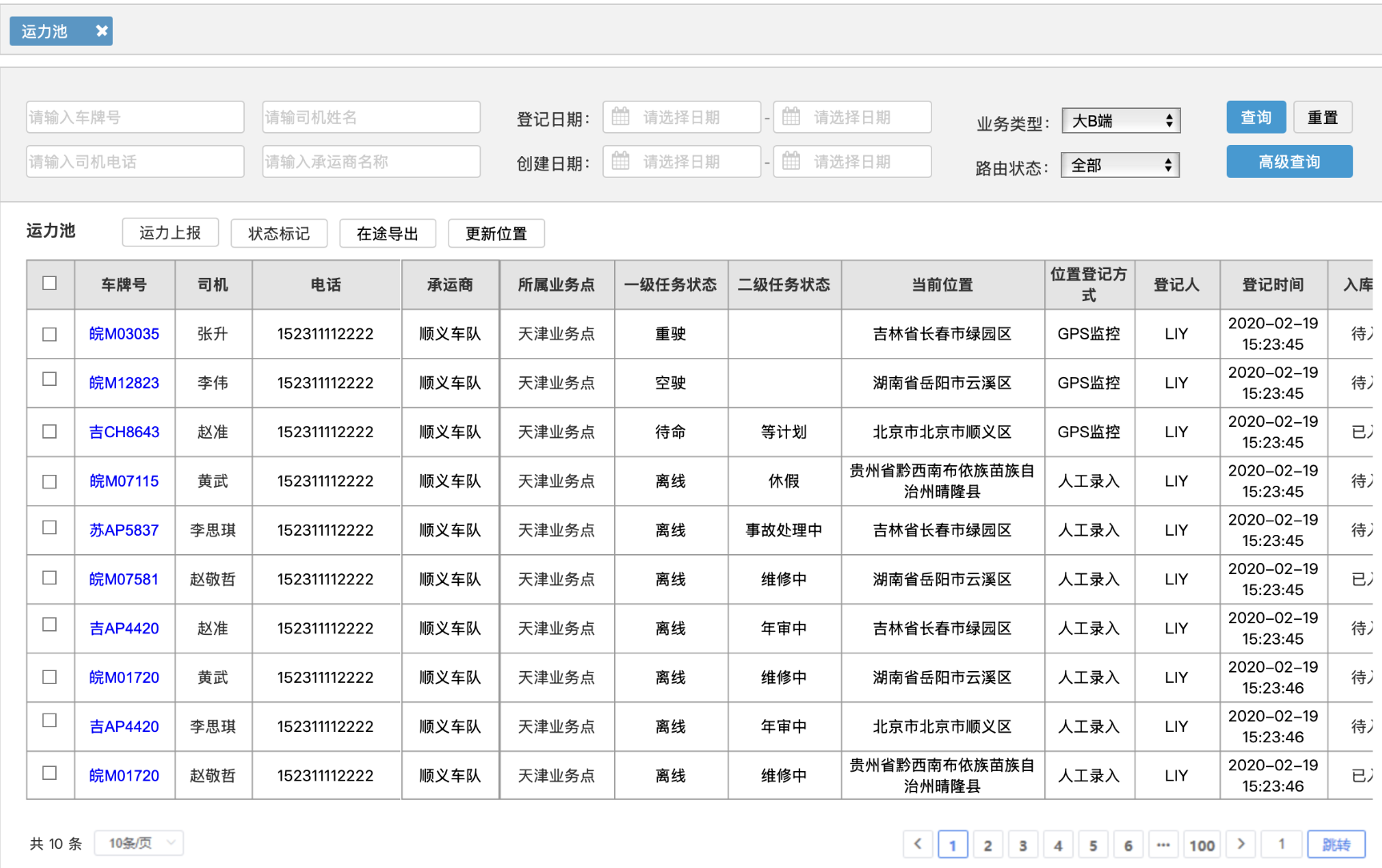Open details for vehicle 皖M12823
The width and height of the screenshot is (1382, 868).
[124, 383]
